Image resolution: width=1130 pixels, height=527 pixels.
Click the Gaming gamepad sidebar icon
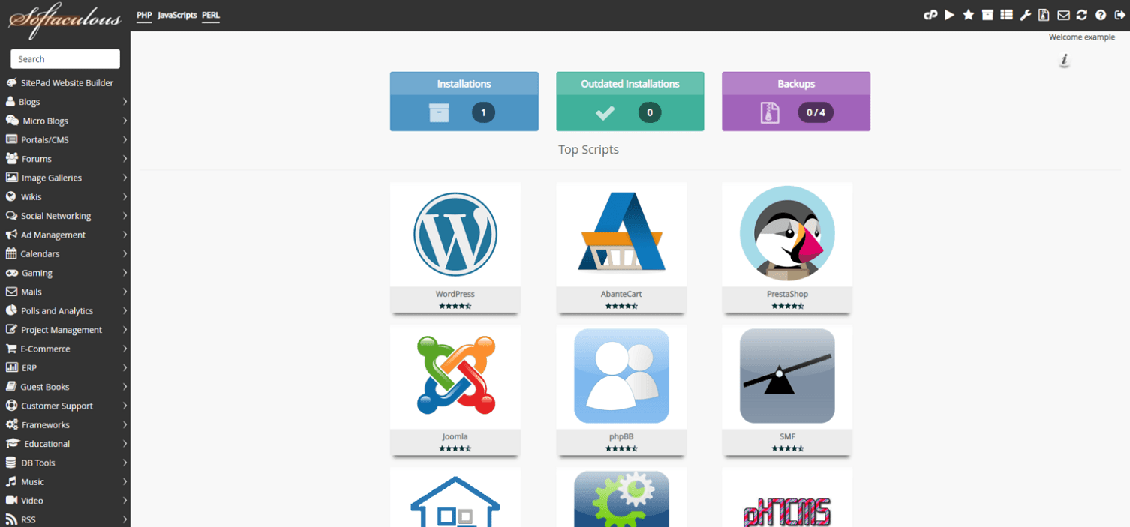pyautogui.click(x=12, y=273)
